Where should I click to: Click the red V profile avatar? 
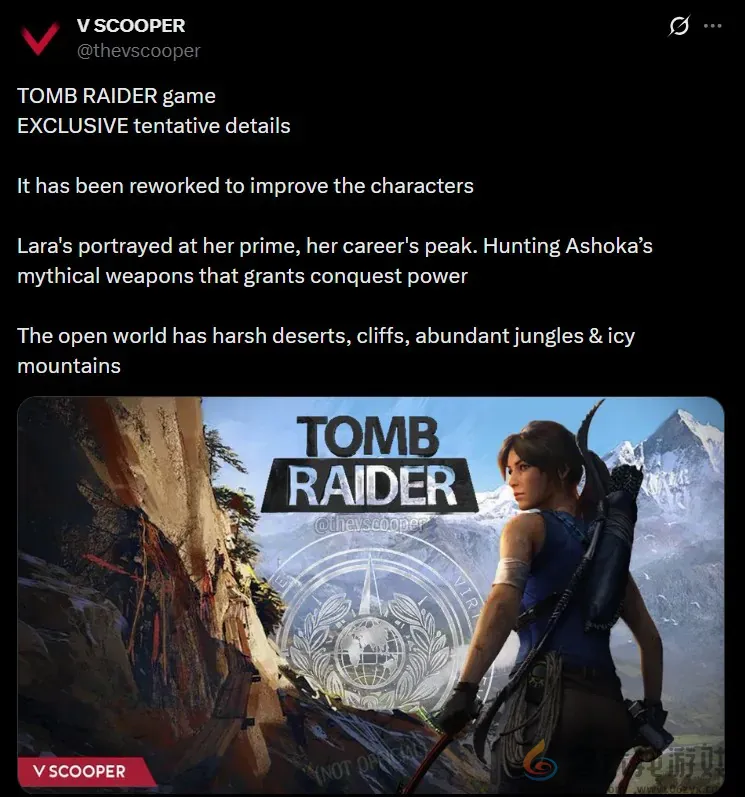click(40, 39)
